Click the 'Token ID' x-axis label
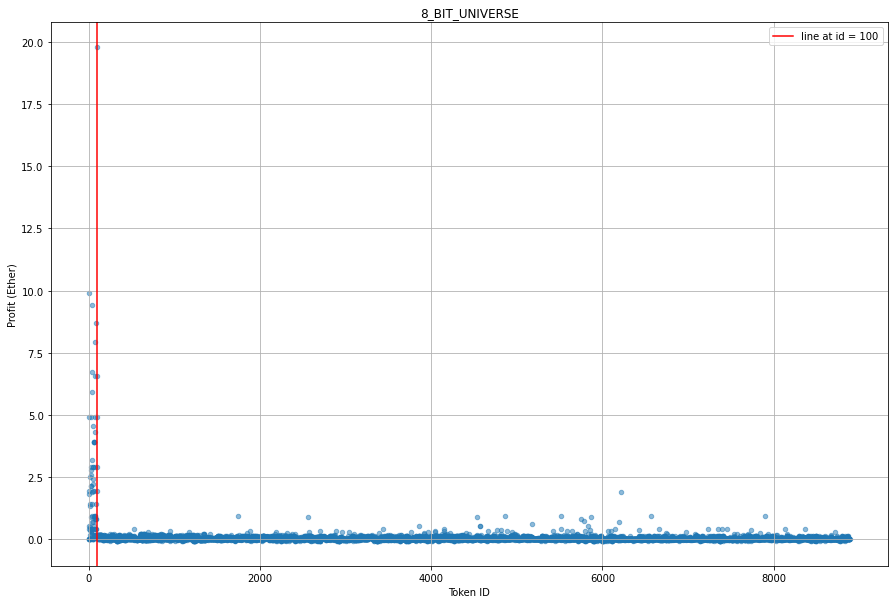The width and height of the screenshot is (894, 604). pos(469,592)
